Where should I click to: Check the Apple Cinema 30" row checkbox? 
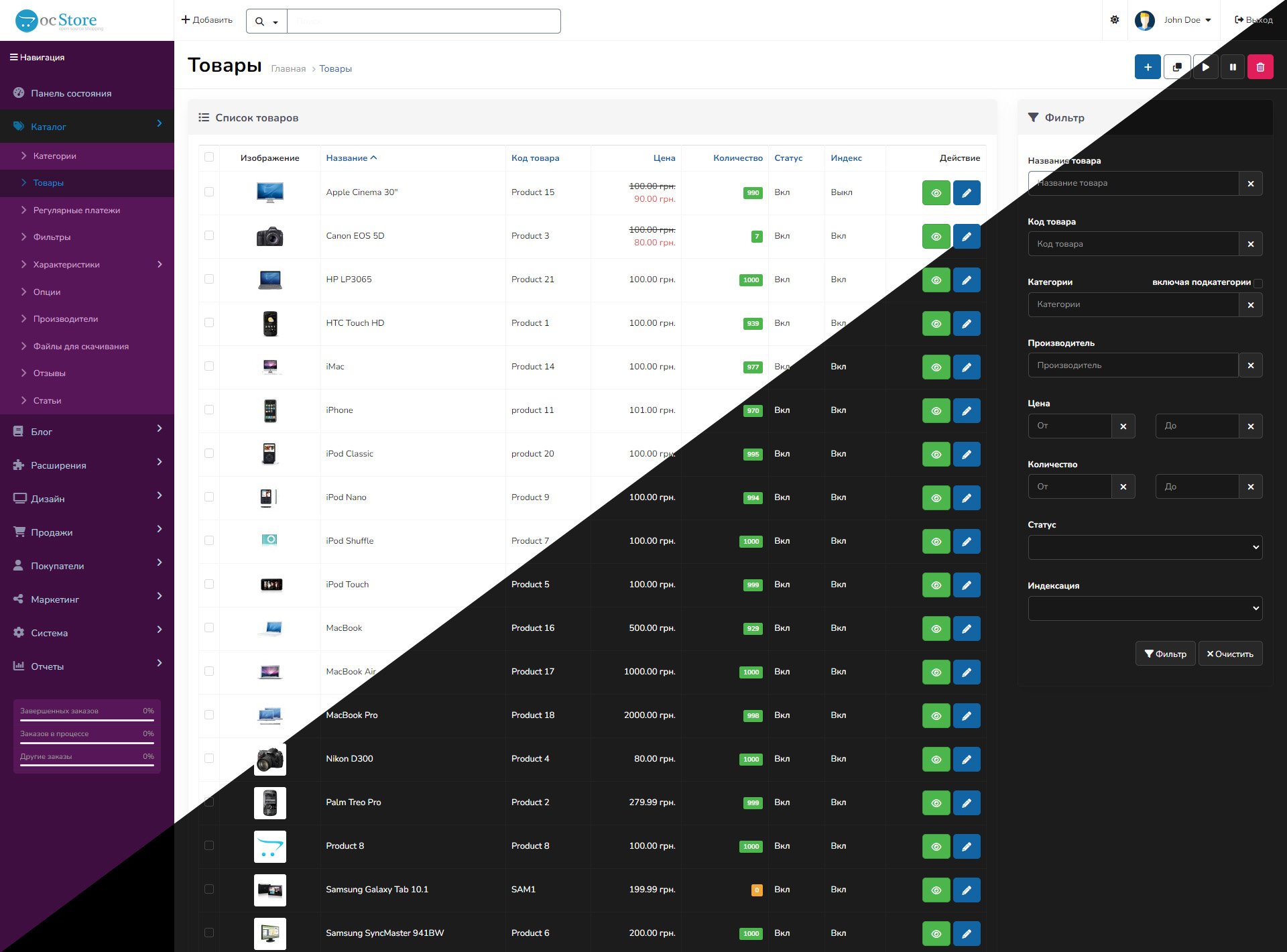click(209, 192)
